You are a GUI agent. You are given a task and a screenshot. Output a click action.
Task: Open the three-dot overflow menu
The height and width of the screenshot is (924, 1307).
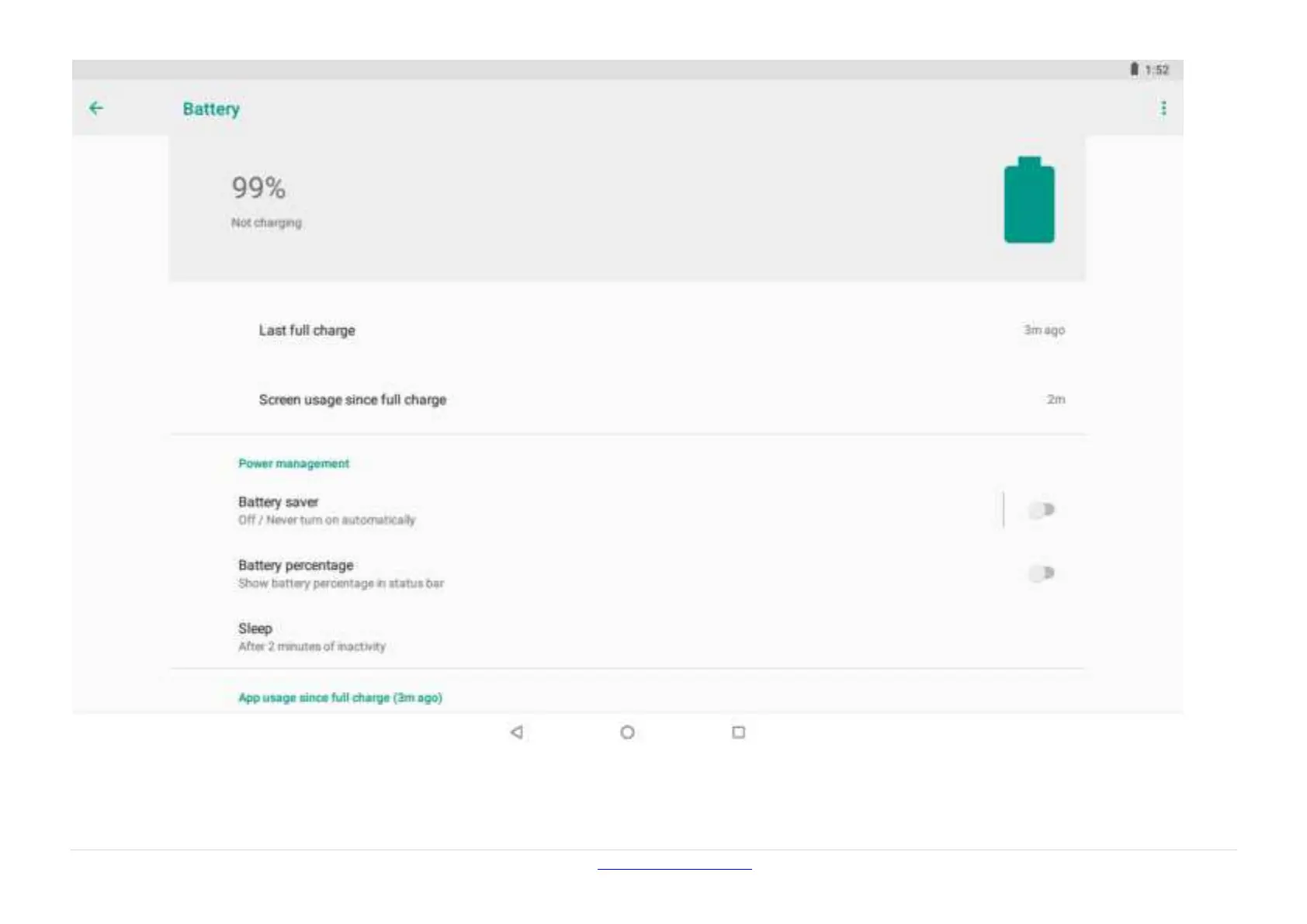[x=1163, y=109]
